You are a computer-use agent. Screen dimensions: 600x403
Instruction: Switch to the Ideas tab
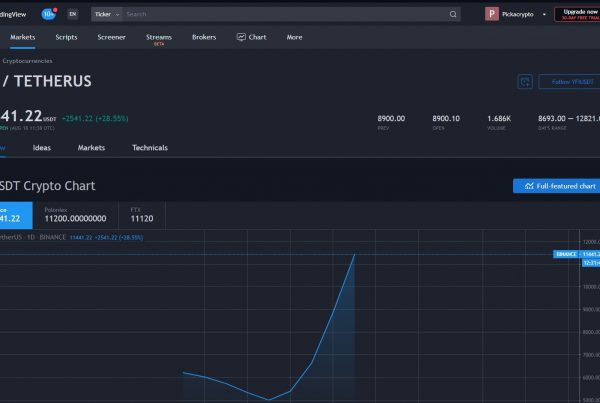point(42,148)
